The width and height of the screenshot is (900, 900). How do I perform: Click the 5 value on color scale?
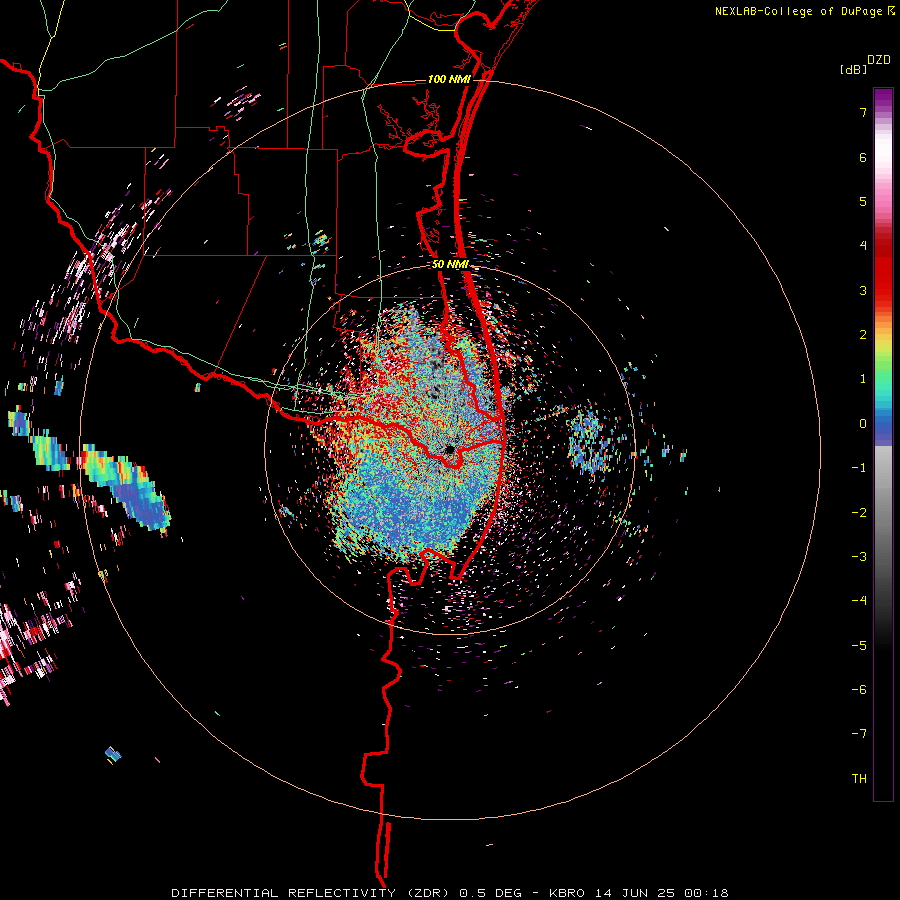tap(863, 201)
